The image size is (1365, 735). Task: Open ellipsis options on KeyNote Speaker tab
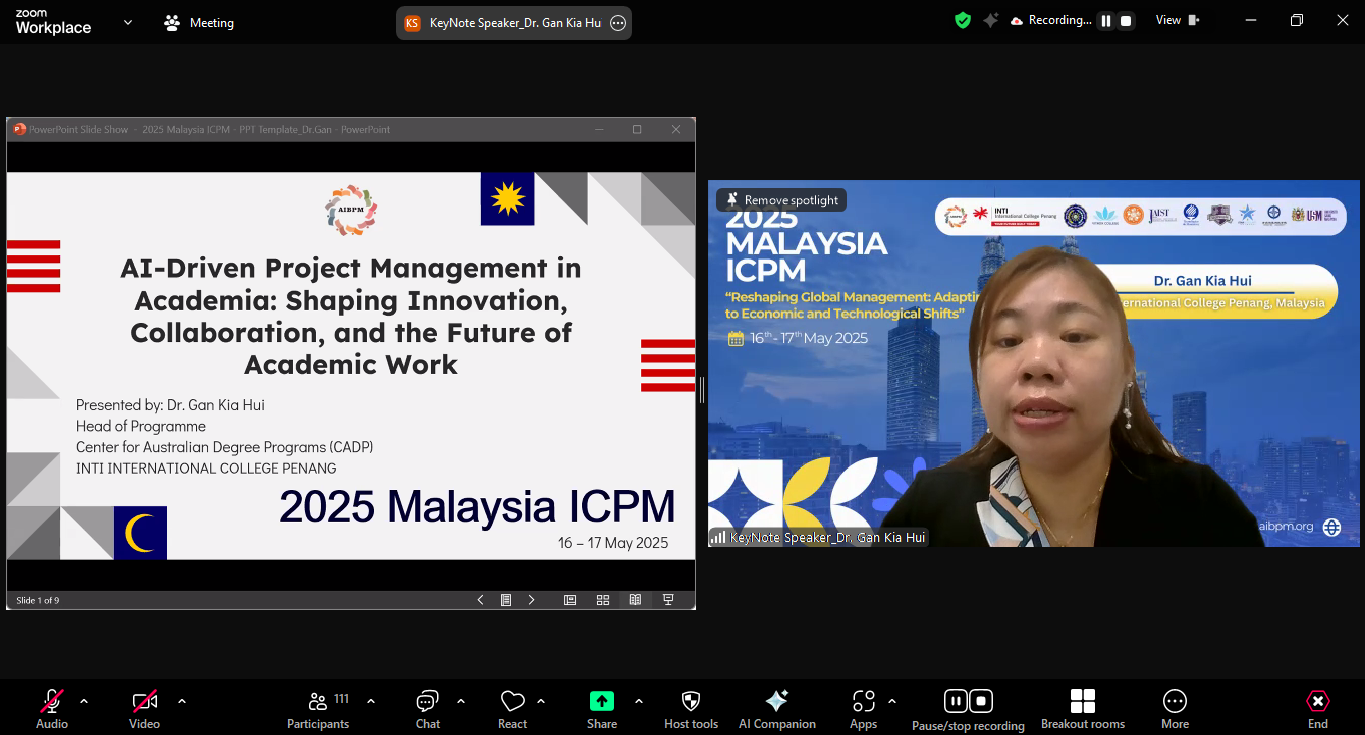618,22
